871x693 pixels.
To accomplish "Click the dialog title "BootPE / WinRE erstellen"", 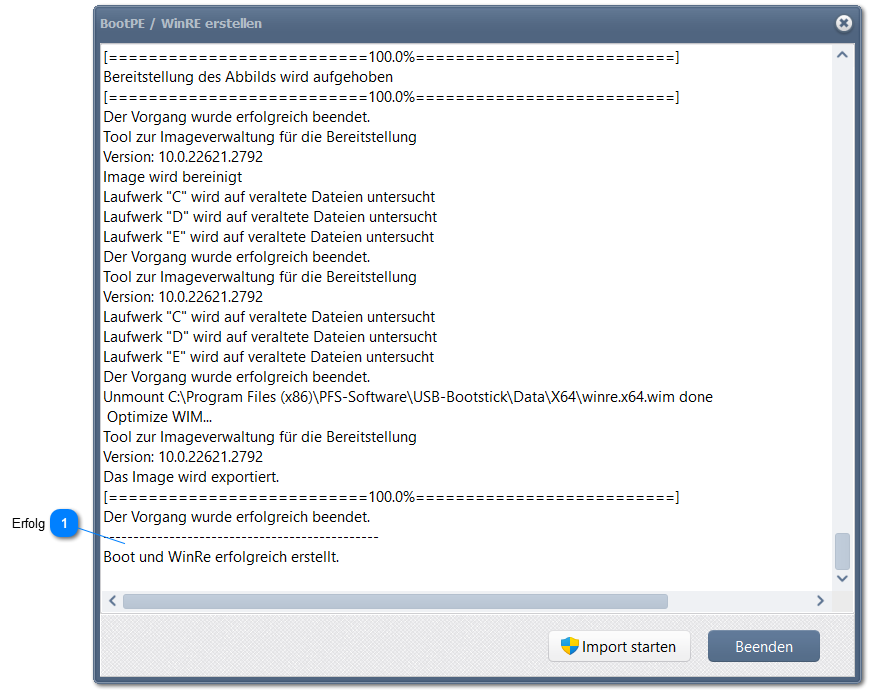I will tap(181, 23).
